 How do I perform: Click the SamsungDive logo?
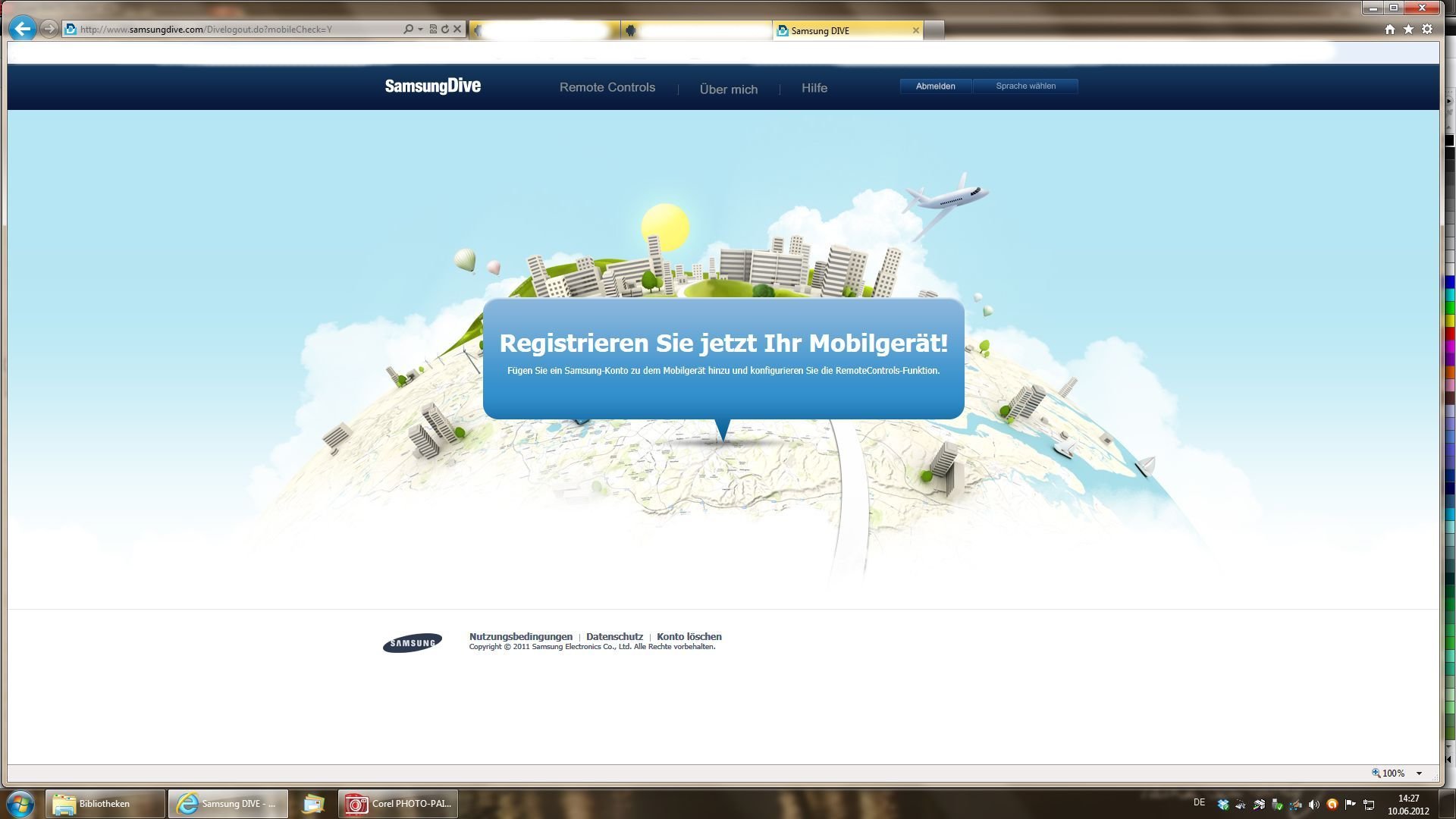coord(432,86)
